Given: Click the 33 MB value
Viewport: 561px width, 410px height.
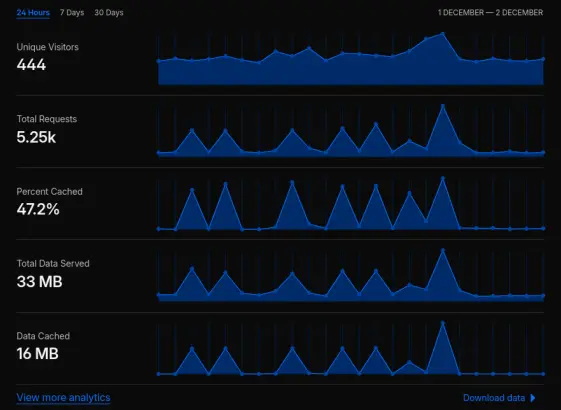Looking at the screenshot, I should [x=39, y=282].
